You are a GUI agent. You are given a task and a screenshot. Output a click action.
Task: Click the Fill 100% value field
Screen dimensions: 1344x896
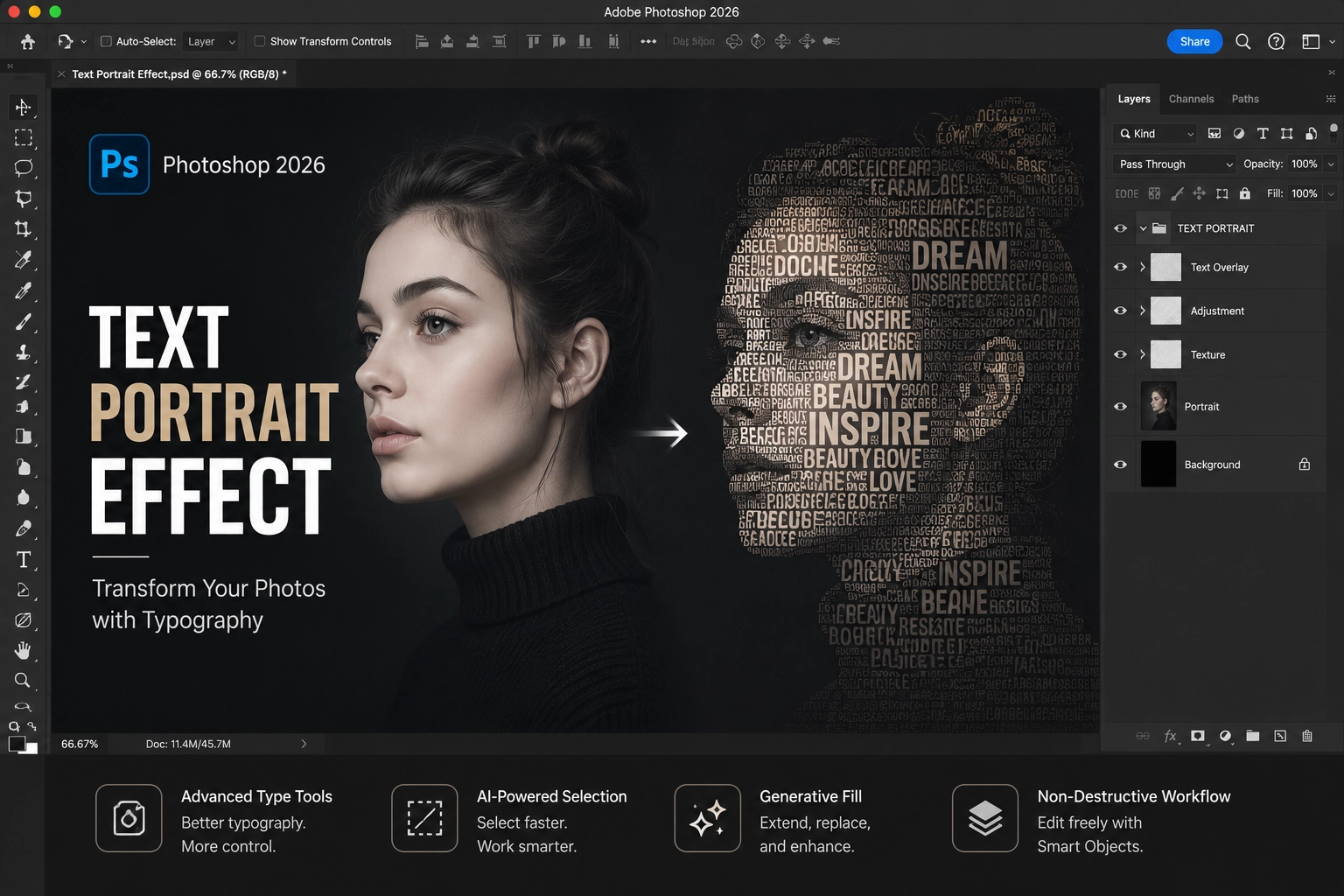coord(1305,193)
